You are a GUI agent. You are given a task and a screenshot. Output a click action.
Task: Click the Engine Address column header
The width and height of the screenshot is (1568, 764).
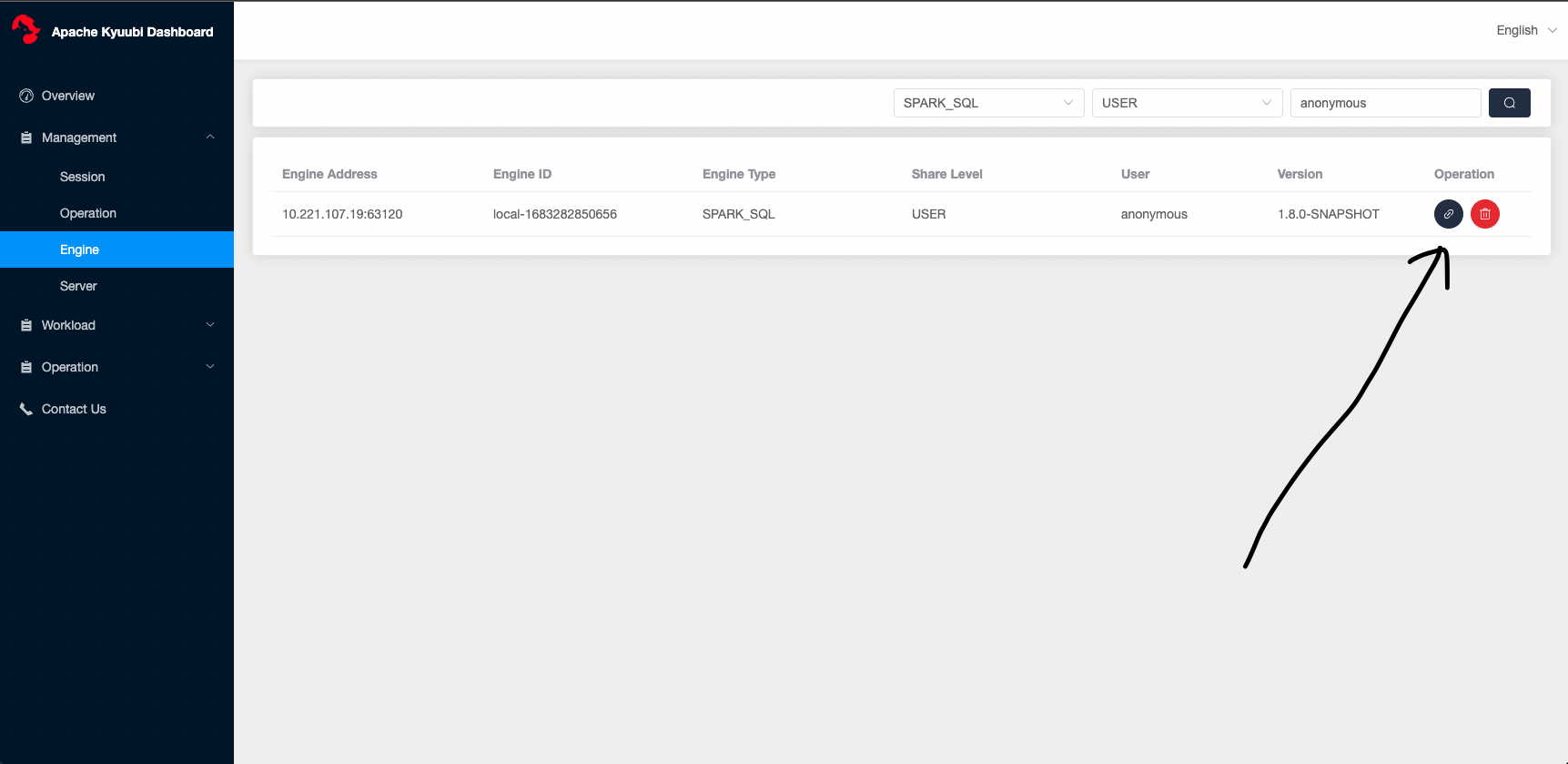pyautogui.click(x=329, y=174)
